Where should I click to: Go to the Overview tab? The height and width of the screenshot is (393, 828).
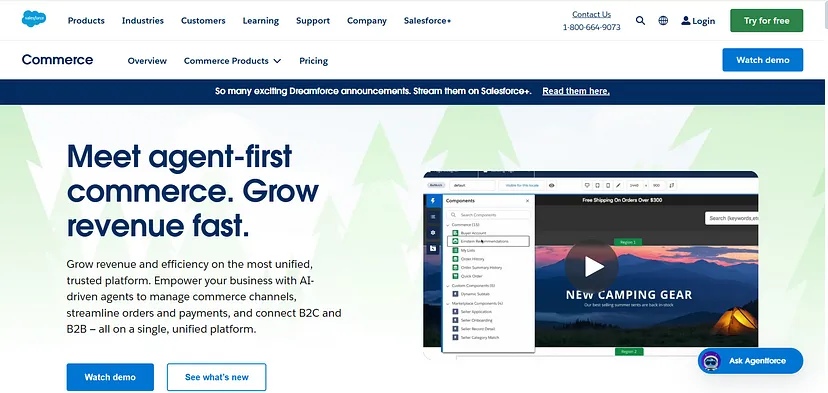point(147,61)
